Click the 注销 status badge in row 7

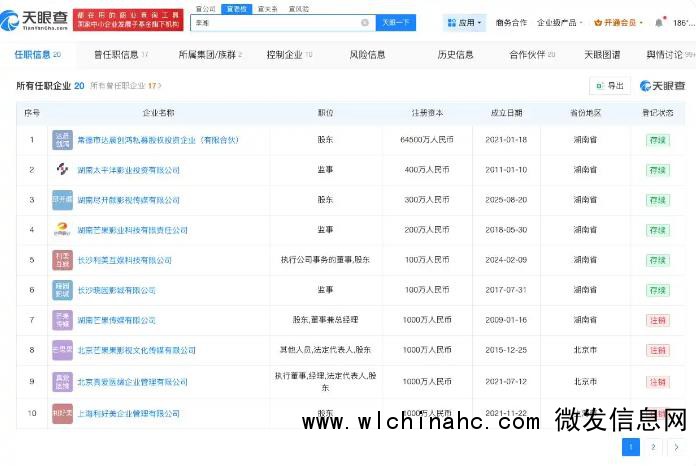coord(657,320)
